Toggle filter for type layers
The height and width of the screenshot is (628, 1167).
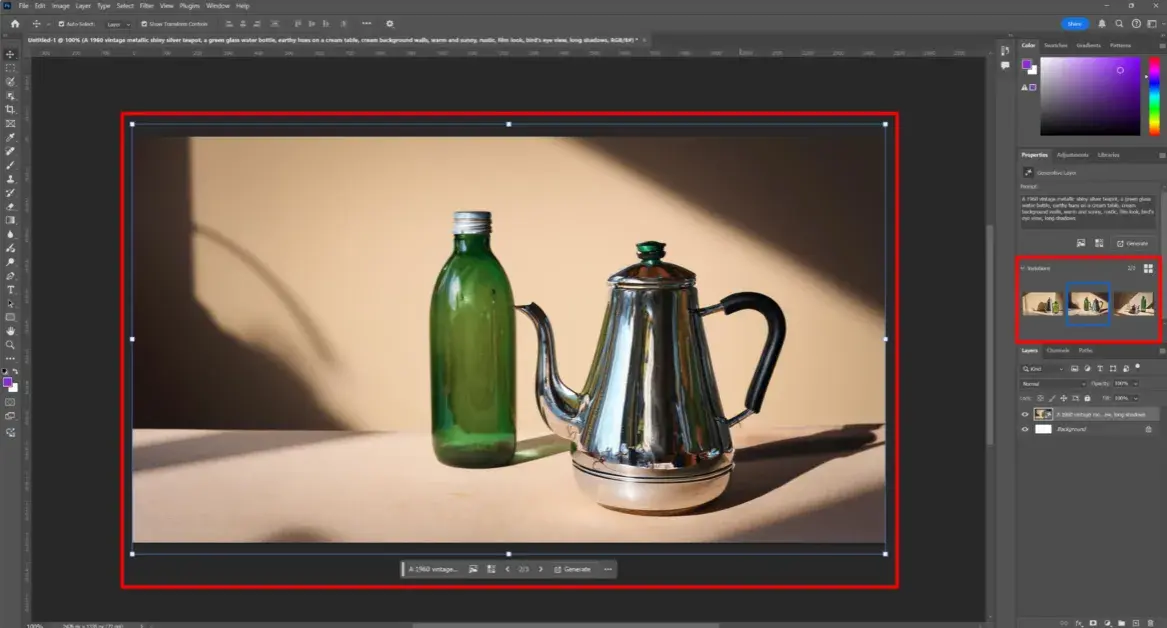(1100, 368)
